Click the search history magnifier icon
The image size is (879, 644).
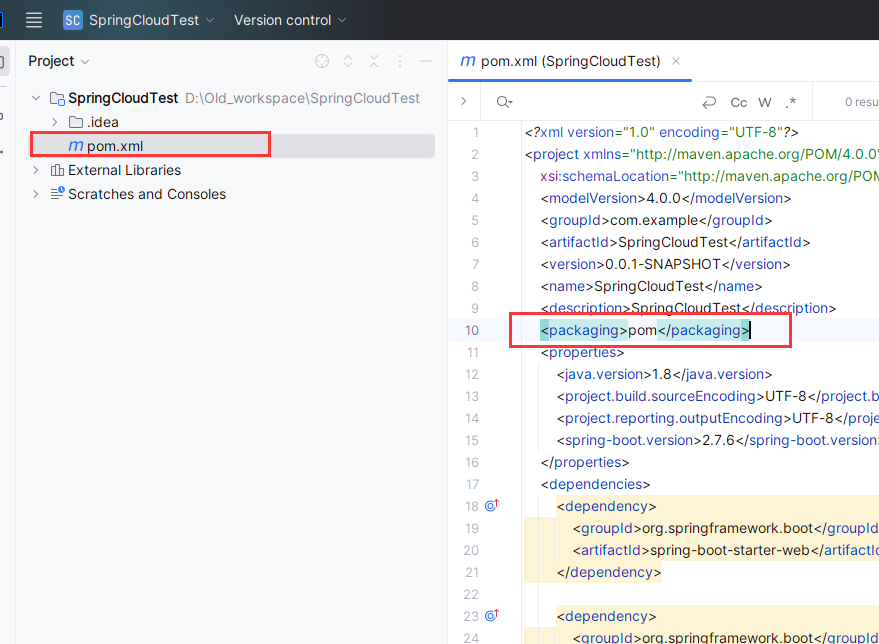pos(503,102)
